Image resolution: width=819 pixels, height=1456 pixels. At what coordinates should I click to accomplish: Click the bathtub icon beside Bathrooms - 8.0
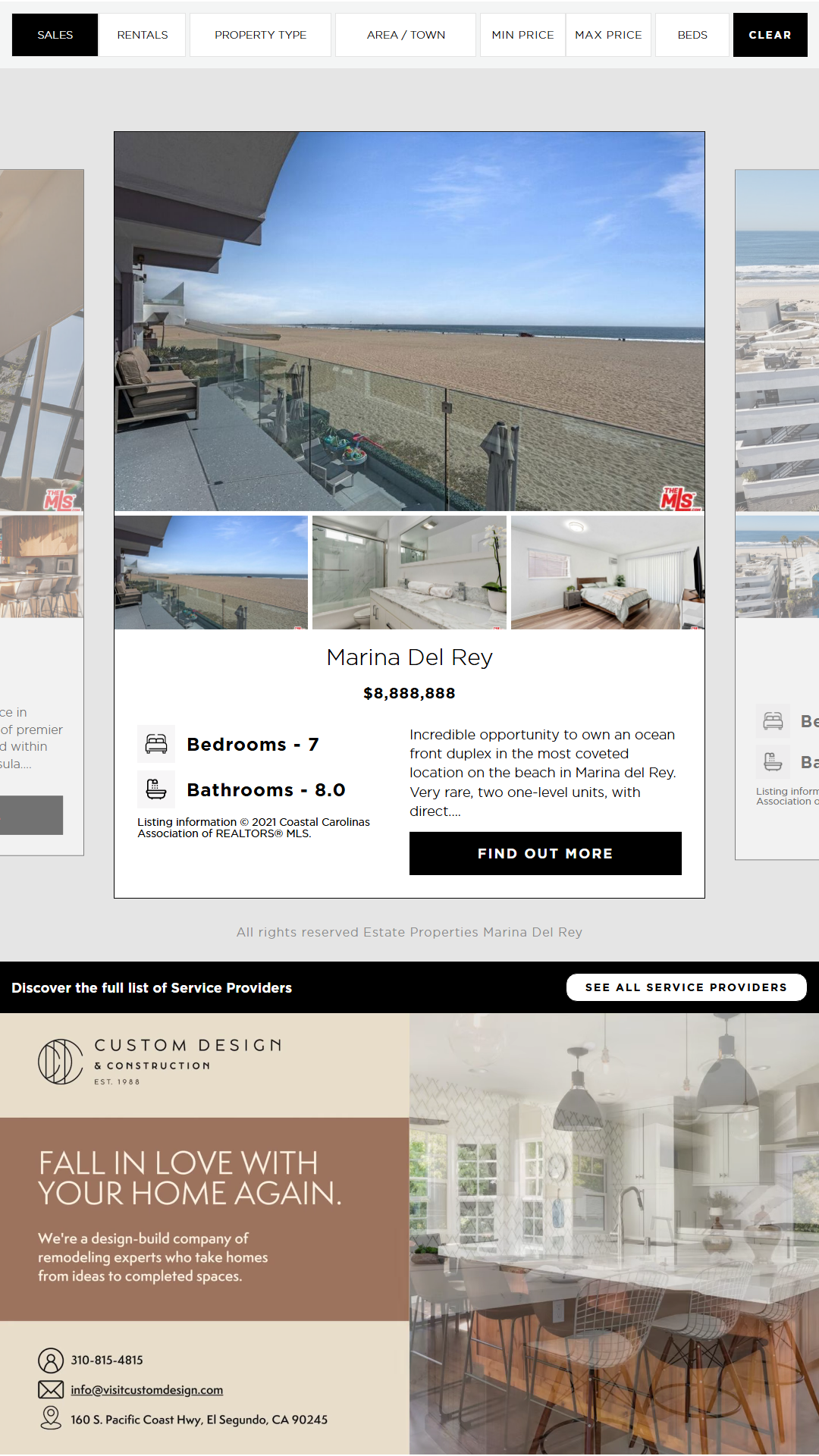click(x=156, y=789)
